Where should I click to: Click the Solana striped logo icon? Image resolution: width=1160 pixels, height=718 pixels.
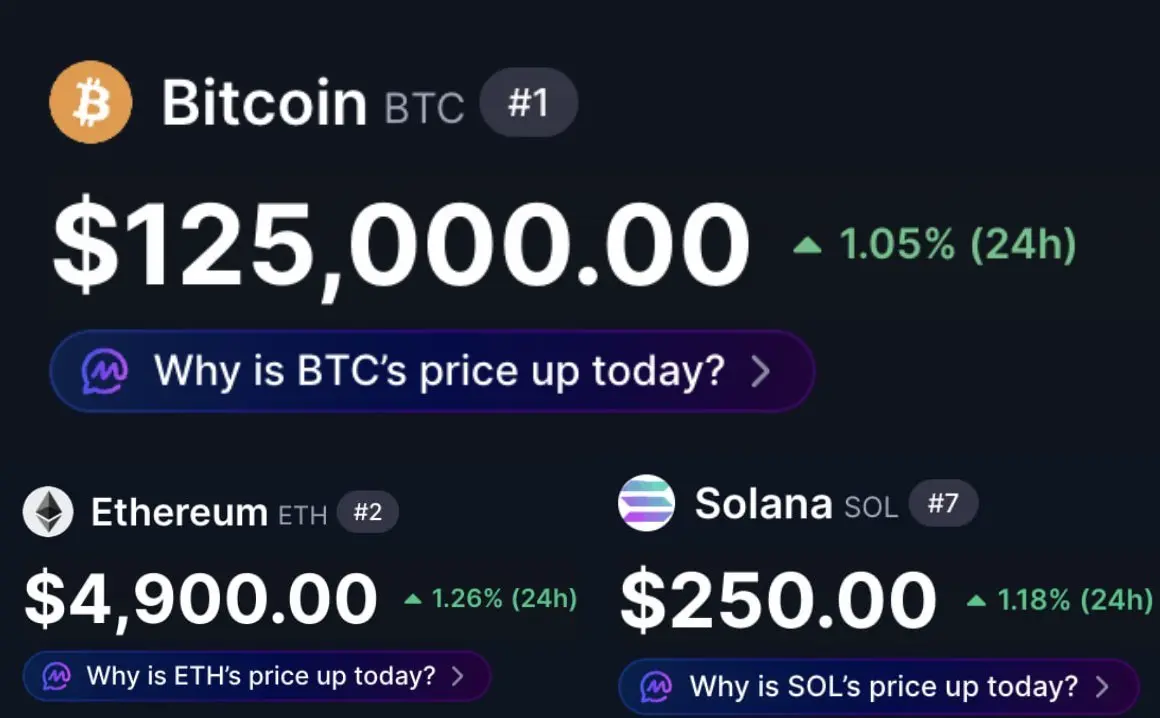pyautogui.click(x=646, y=502)
